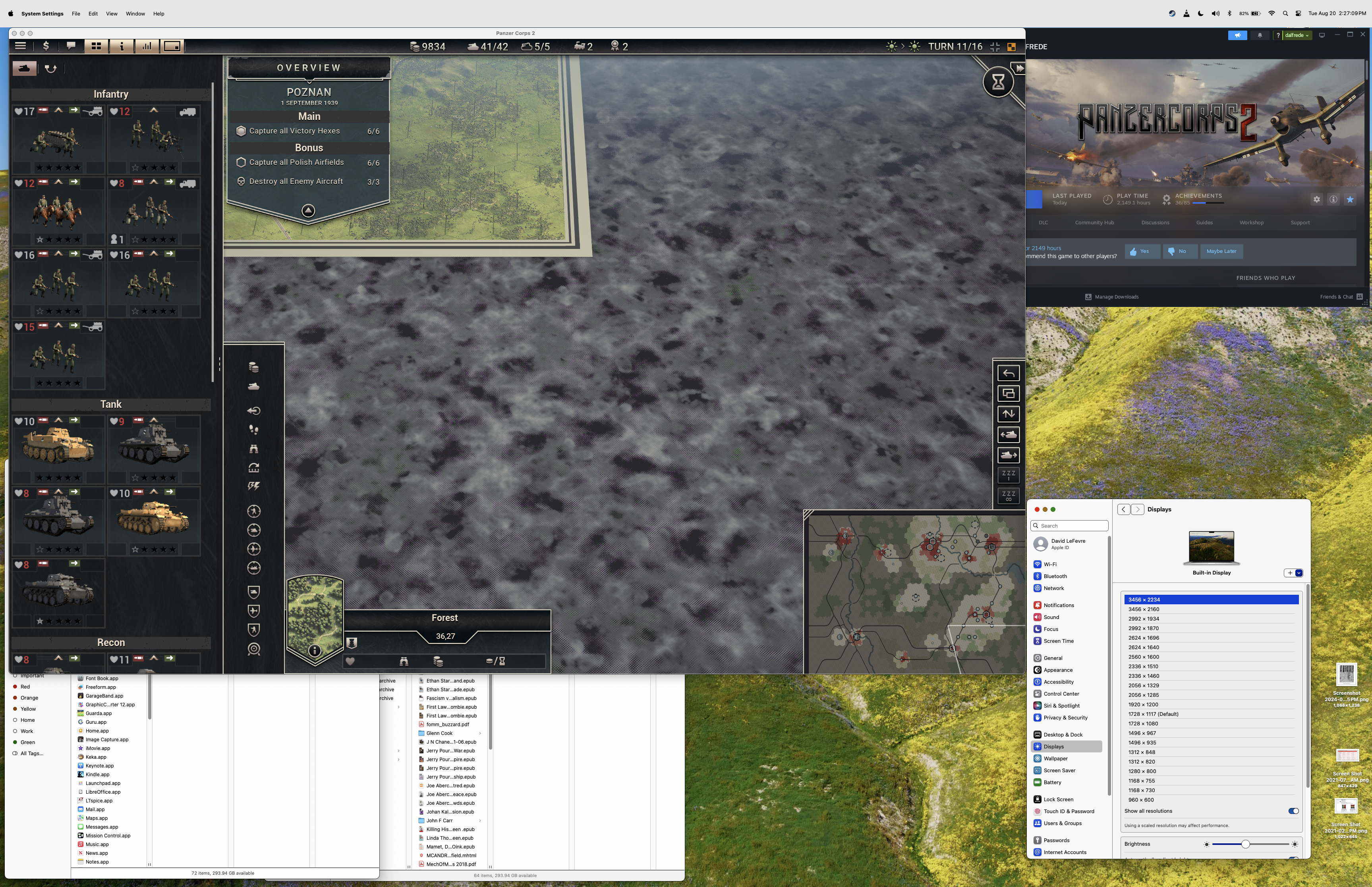Open the statistics bar chart panel
The height and width of the screenshot is (887, 1372).
[147, 46]
